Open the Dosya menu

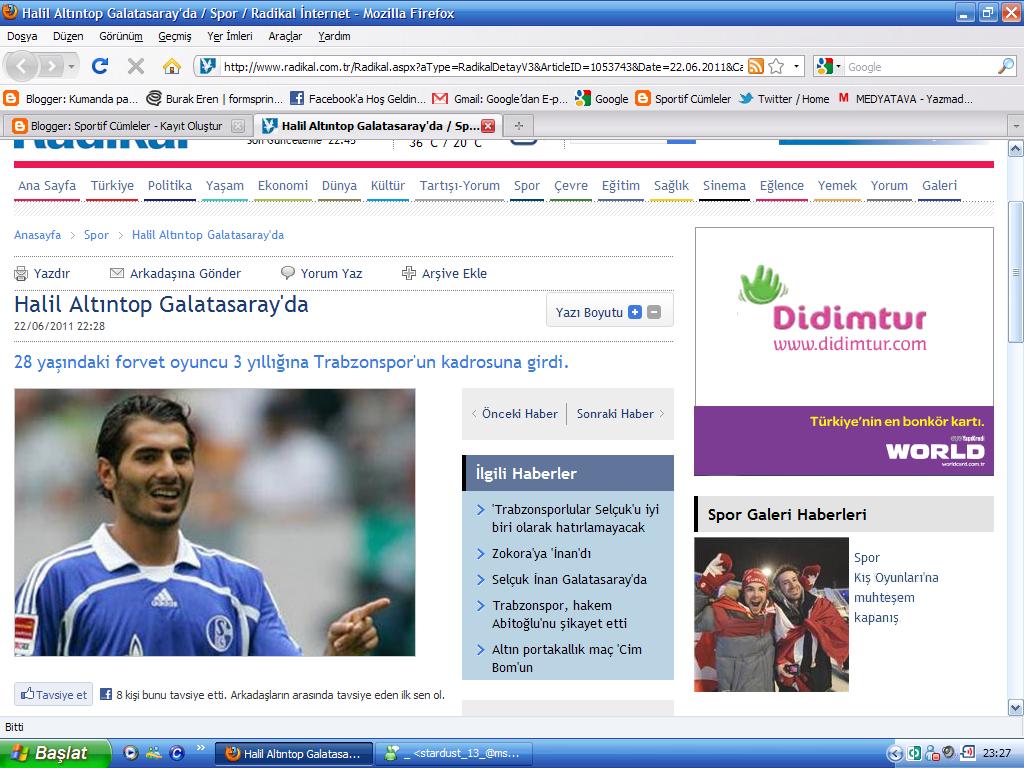click(22, 36)
